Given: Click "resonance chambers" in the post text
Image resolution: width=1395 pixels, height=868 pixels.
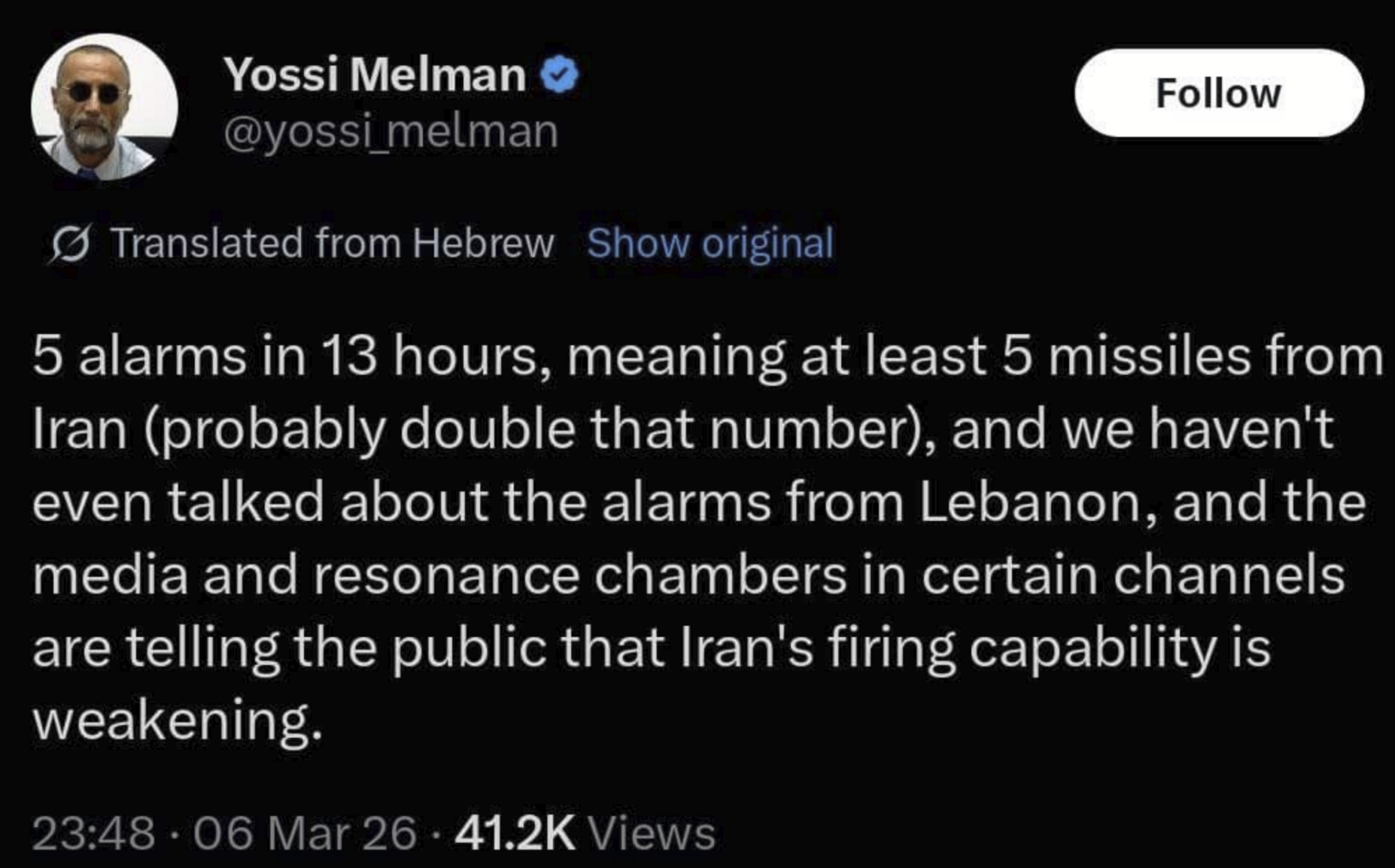Looking at the screenshot, I should click(x=579, y=575).
